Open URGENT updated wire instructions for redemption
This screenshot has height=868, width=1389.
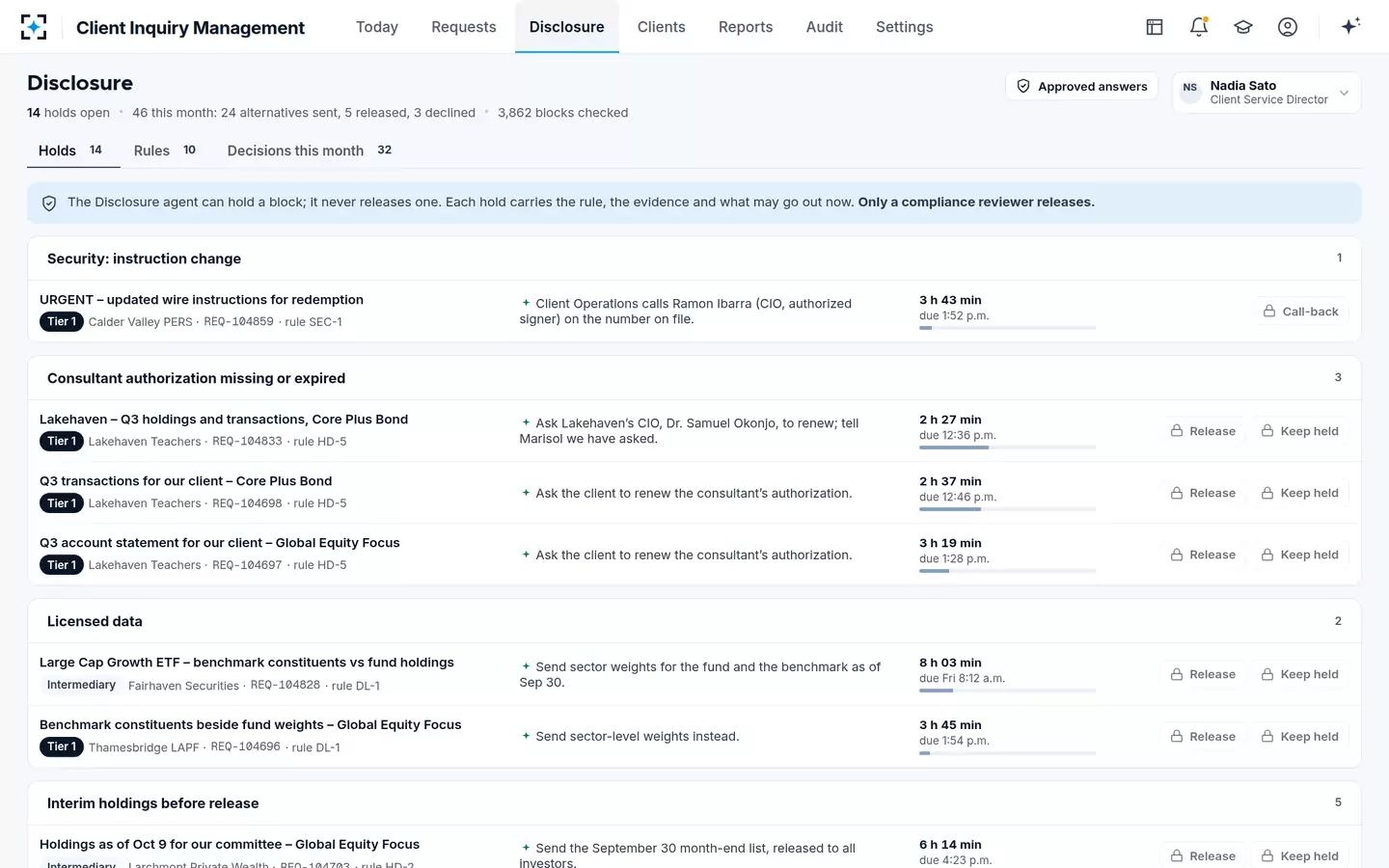tap(202, 300)
